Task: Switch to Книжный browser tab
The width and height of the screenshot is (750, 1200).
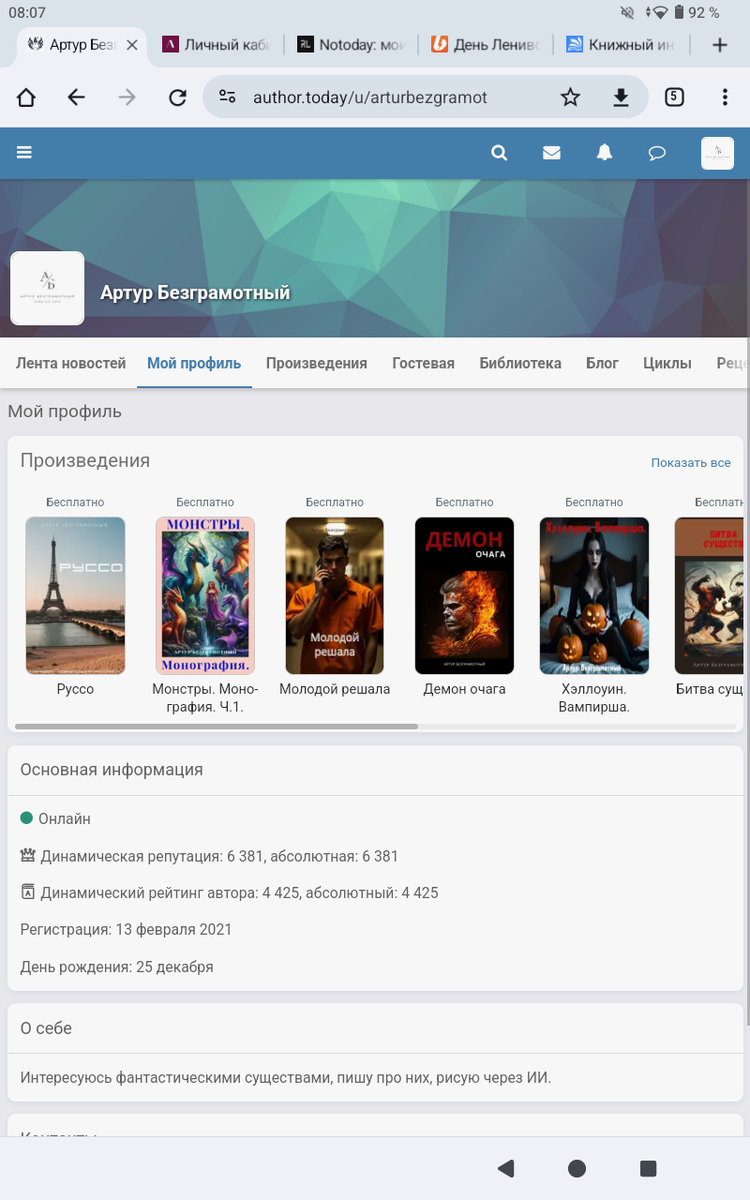Action: click(x=620, y=45)
